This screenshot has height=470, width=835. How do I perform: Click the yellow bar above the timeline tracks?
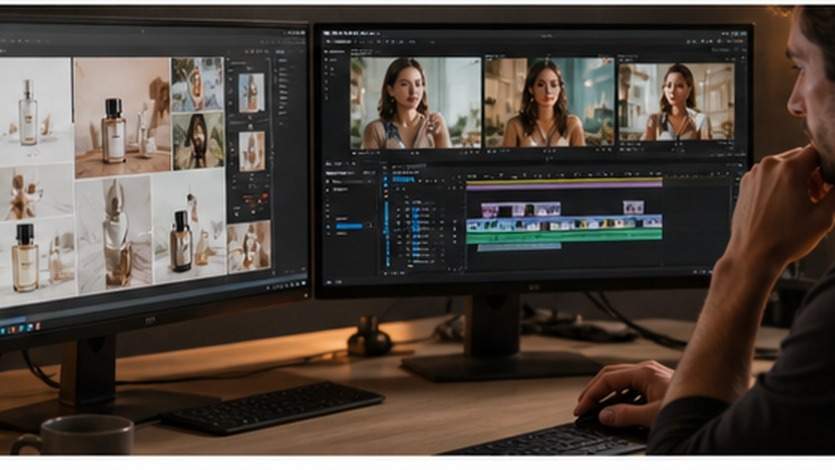click(564, 180)
